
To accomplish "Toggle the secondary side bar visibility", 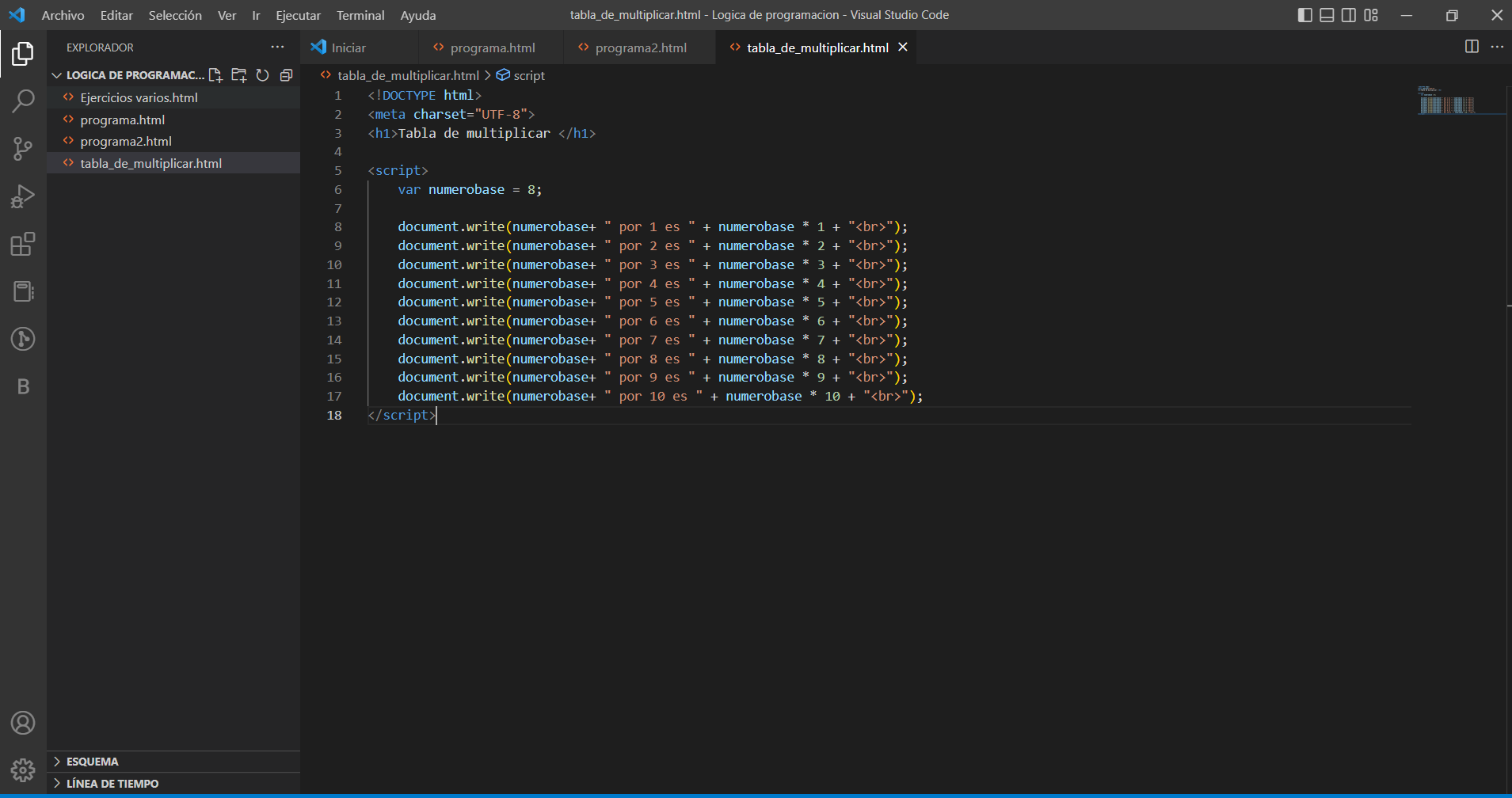I will [1349, 15].
